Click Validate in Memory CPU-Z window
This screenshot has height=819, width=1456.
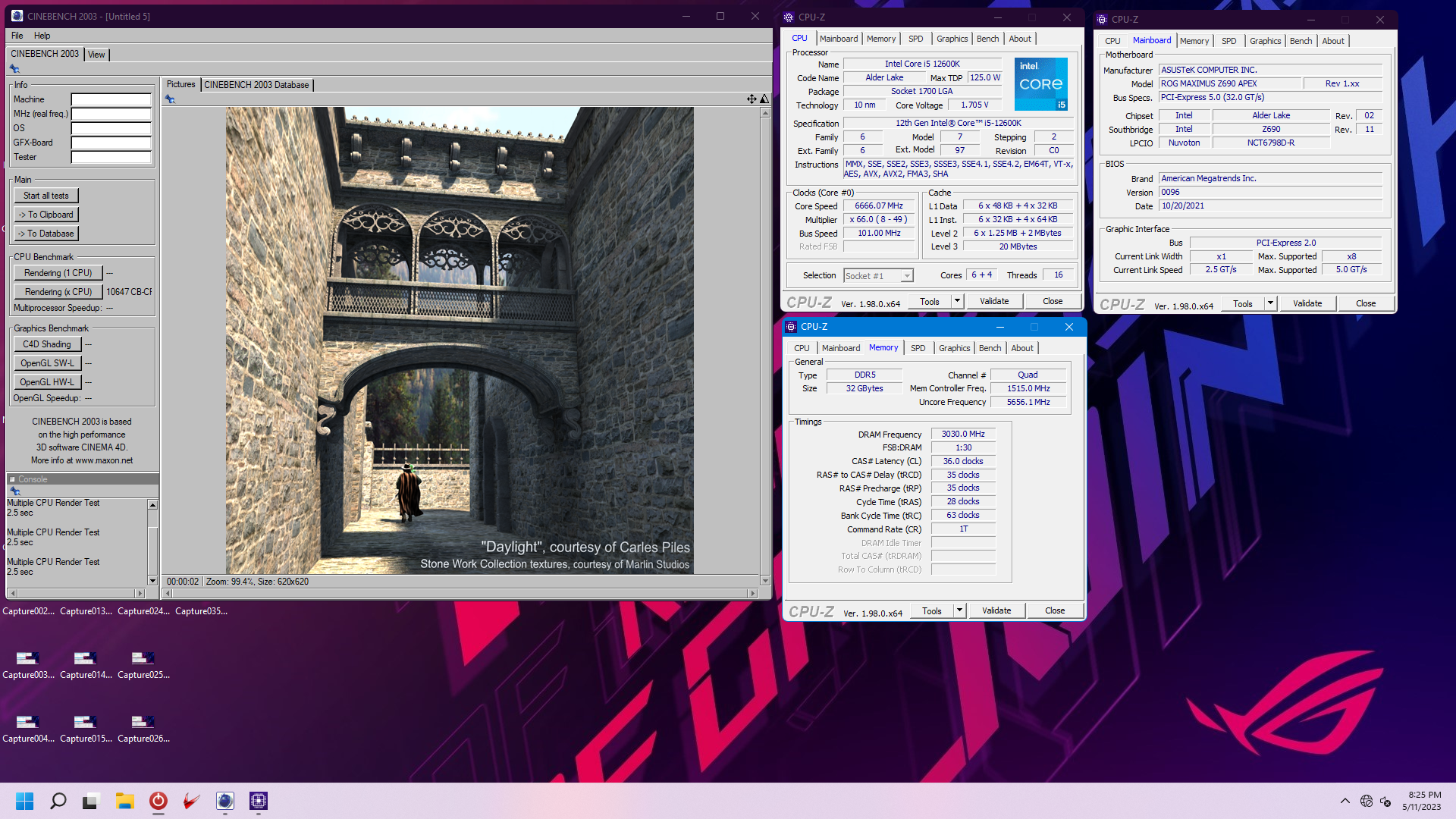coord(996,610)
